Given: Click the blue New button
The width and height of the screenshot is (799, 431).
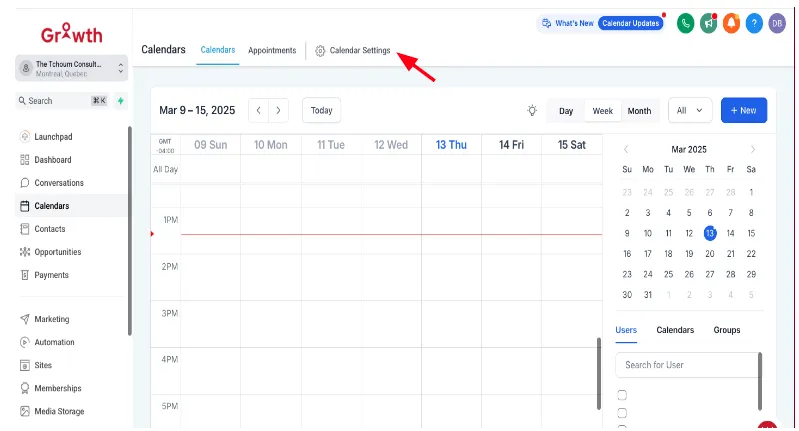Looking at the screenshot, I should click(x=743, y=111).
